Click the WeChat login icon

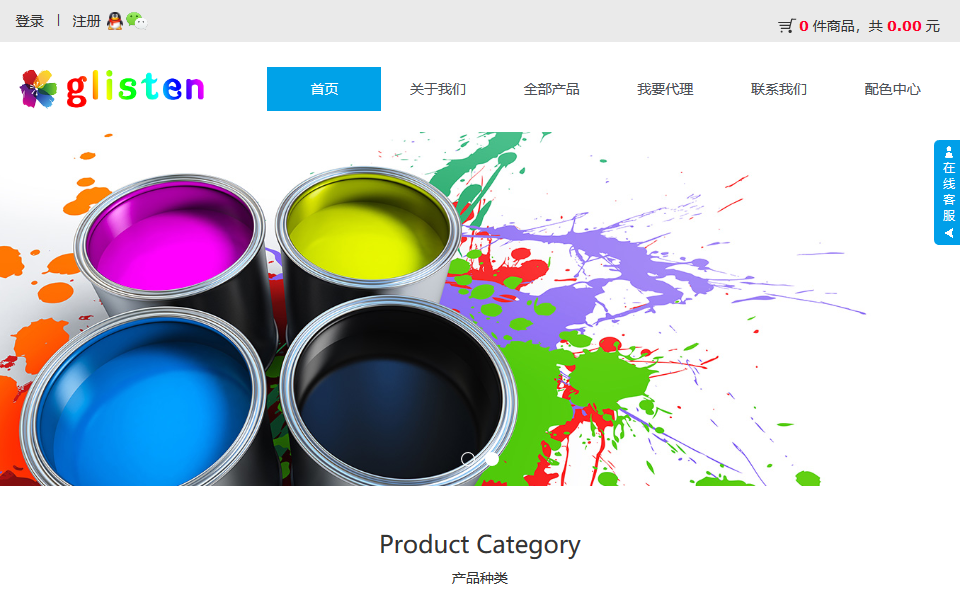coord(137,21)
